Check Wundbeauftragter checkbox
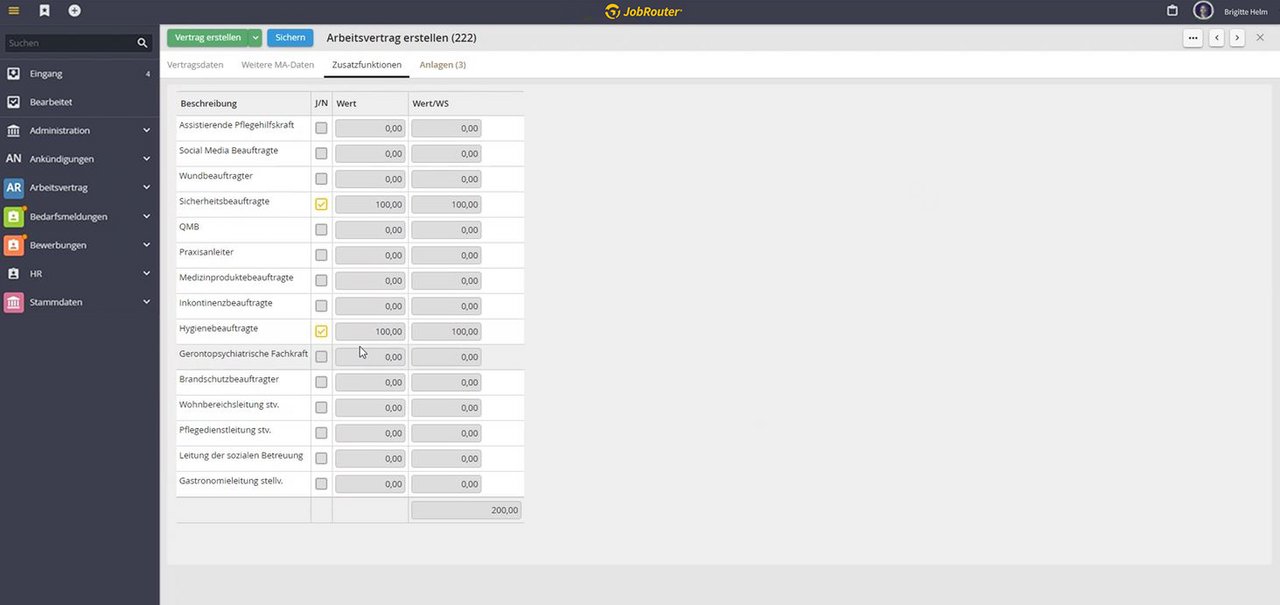The image size is (1280, 605). click(x=321, y=179)
